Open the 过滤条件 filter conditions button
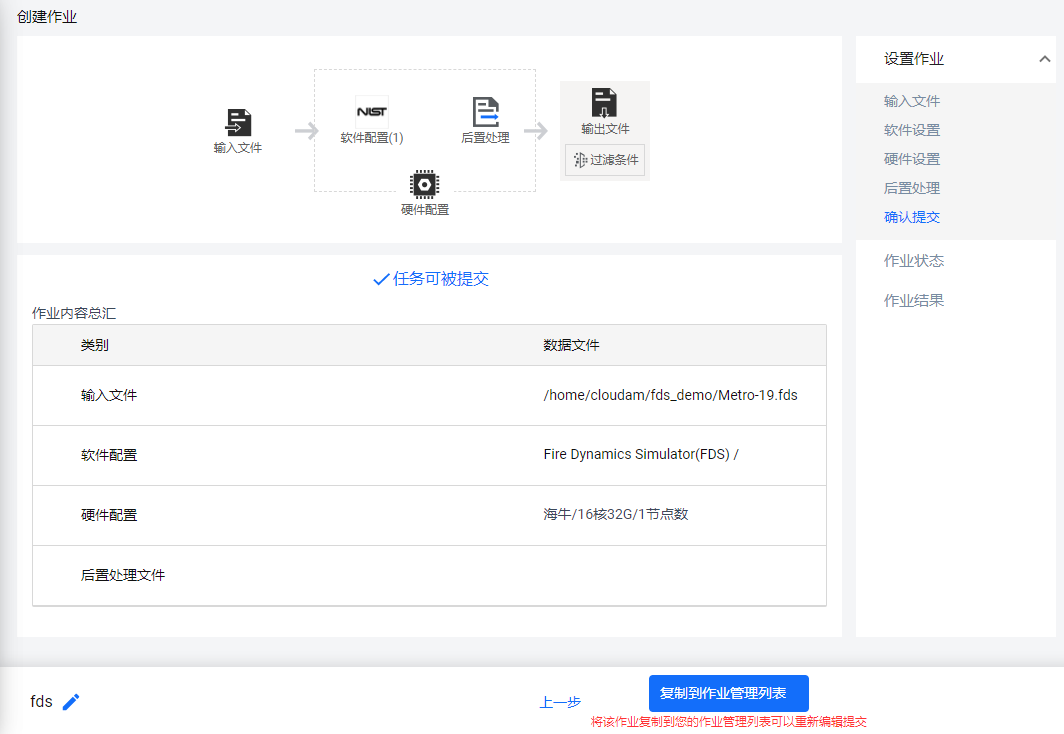Screen dimensions: 1064x734 [605, 160]
